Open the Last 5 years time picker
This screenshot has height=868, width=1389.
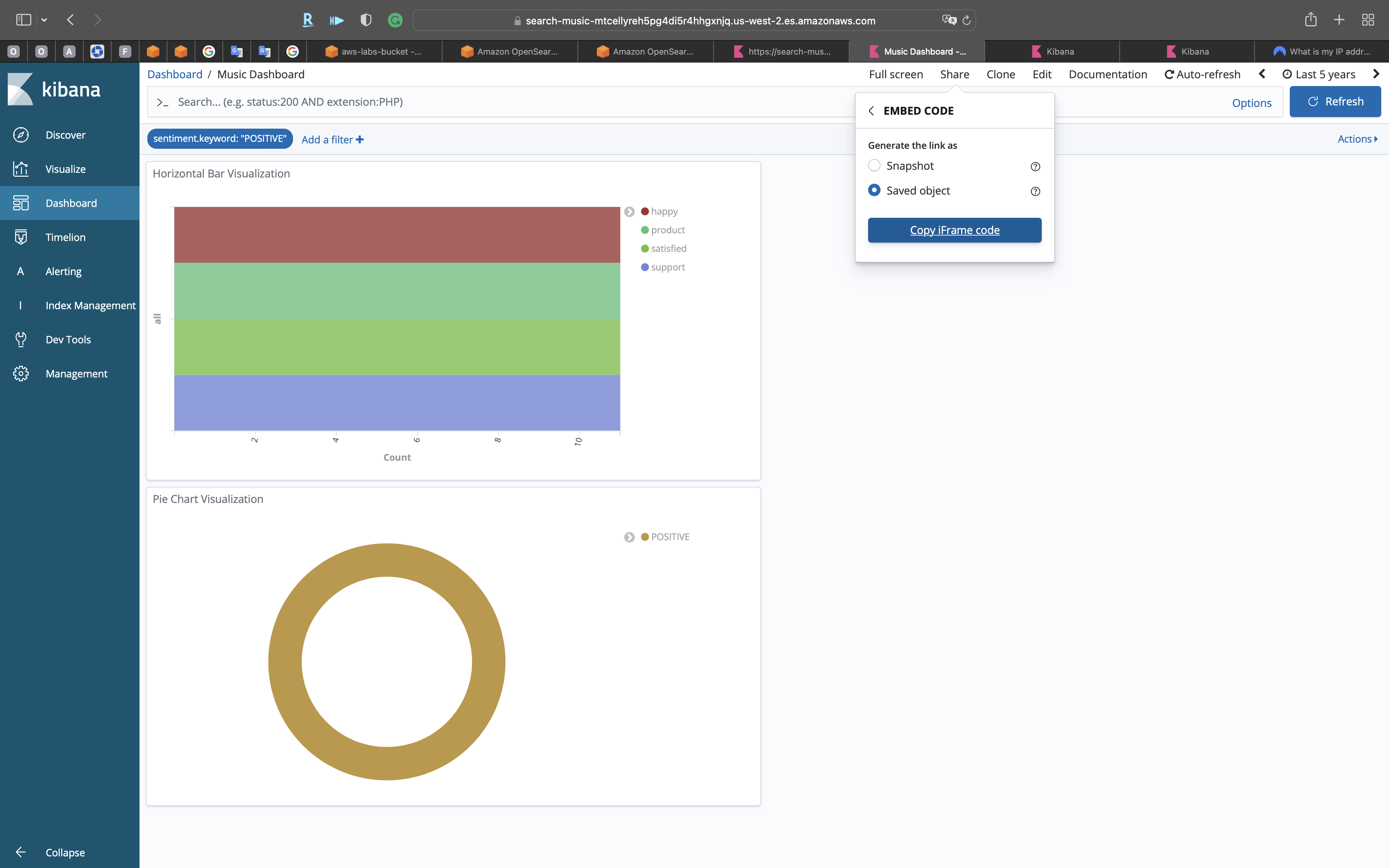coord(1319,74)
